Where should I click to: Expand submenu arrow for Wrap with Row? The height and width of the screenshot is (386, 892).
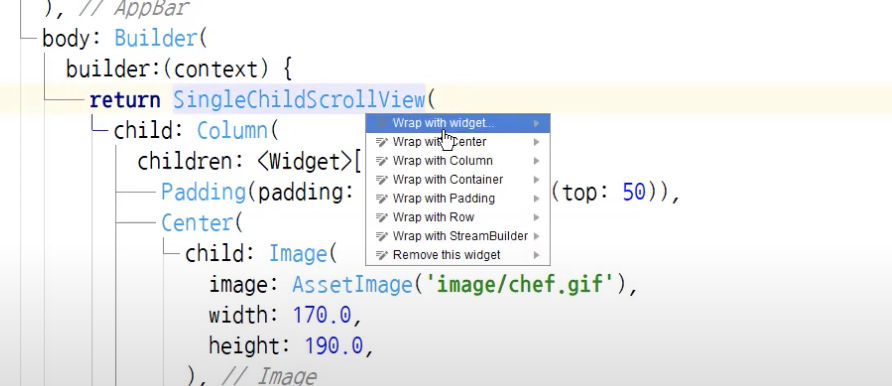[x=536, y=217]
